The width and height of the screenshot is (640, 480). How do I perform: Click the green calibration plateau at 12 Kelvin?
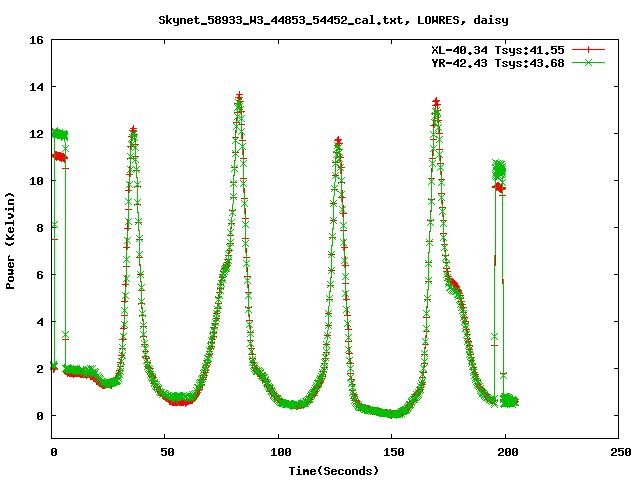tap(60, 134)
